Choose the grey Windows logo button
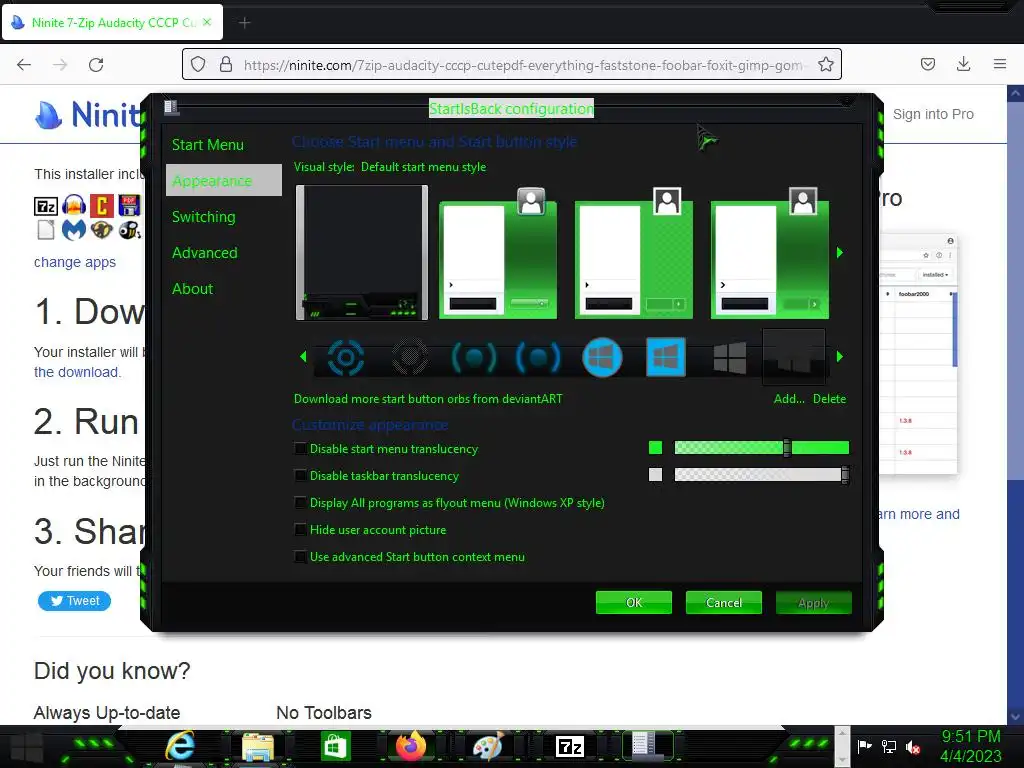 tap(729, 358)
